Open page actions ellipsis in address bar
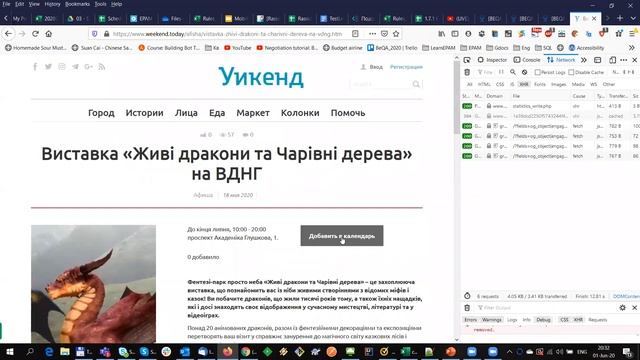The image size is (640, 360). coord(372,34)
